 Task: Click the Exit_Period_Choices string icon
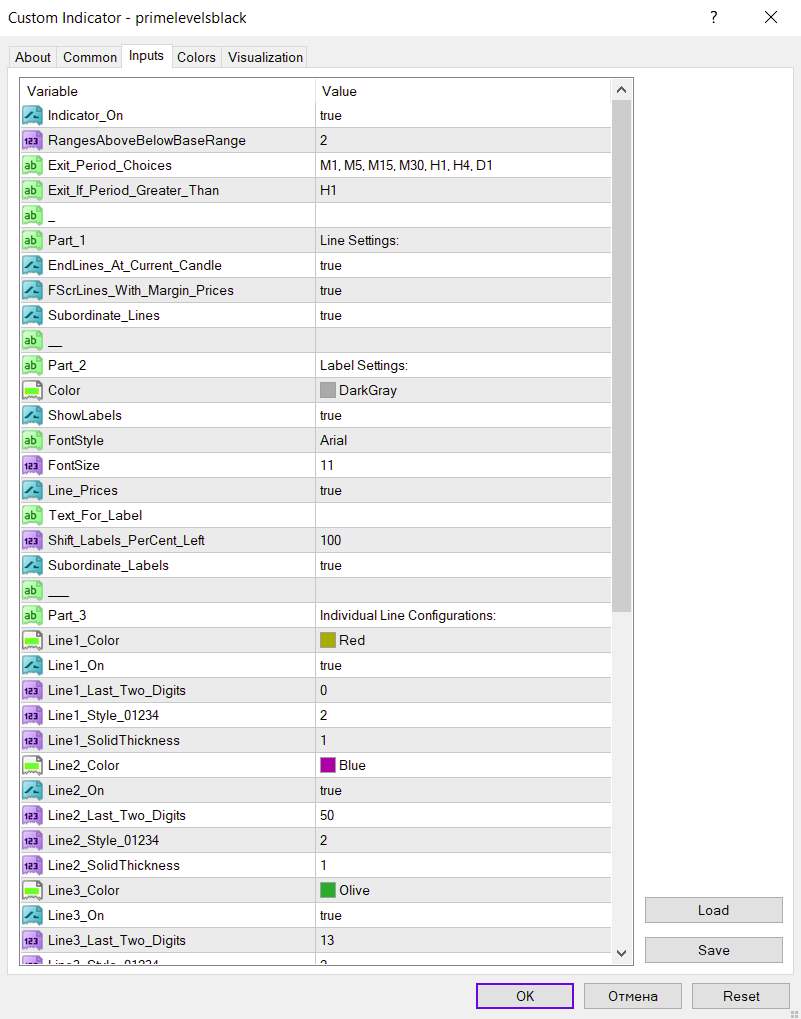pos(32,165)
